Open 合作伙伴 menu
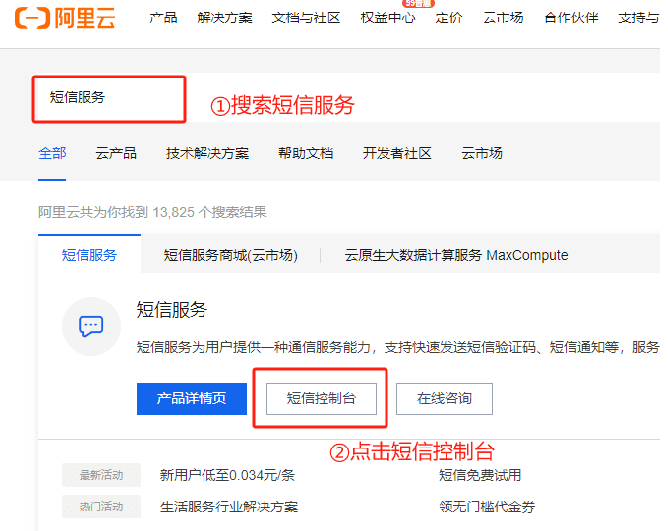Screen dimensions: 668x531 point(571,18)
